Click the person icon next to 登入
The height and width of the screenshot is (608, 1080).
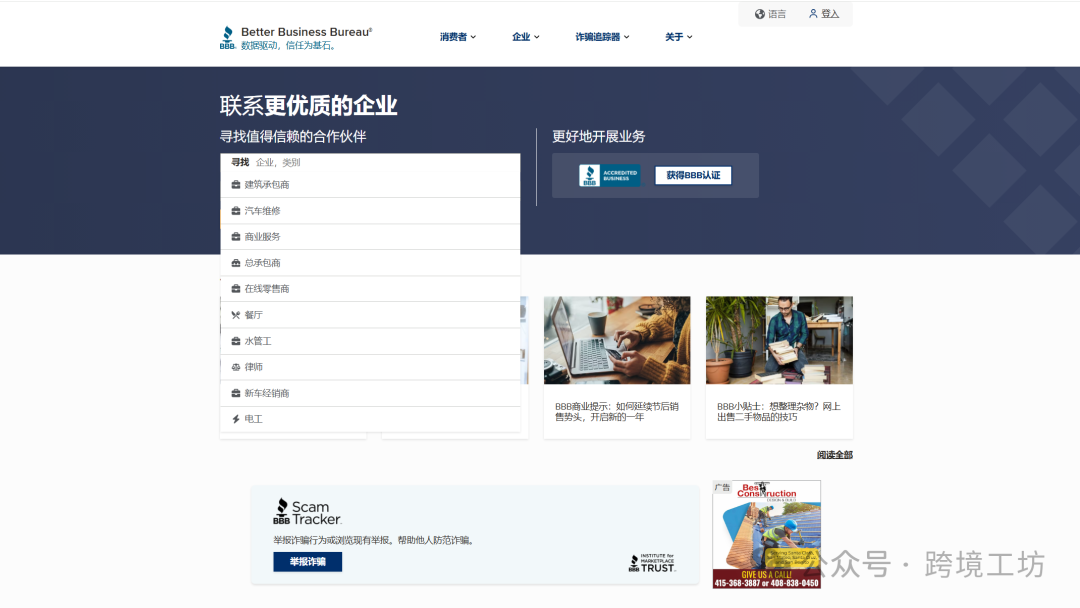(813, 13)
